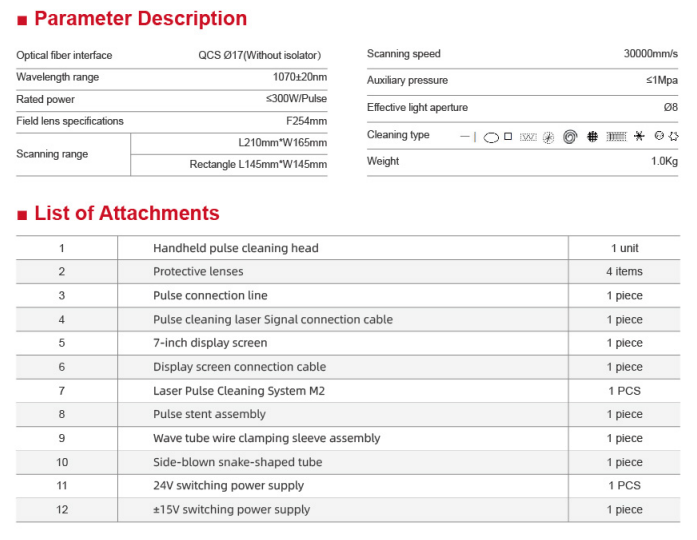Image resolution: width=697 pixels, height=540 pixels.
Task: Select the small square cleaning pattern icon
Action: point(508,136)
